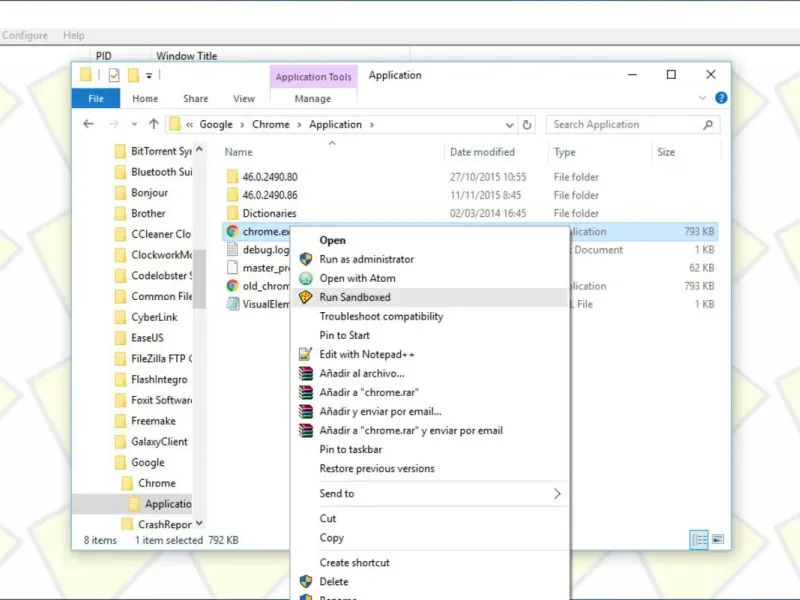Refresh the Application folder view
This screenshot has height=600, width=800.
click(x=527, y=124)
